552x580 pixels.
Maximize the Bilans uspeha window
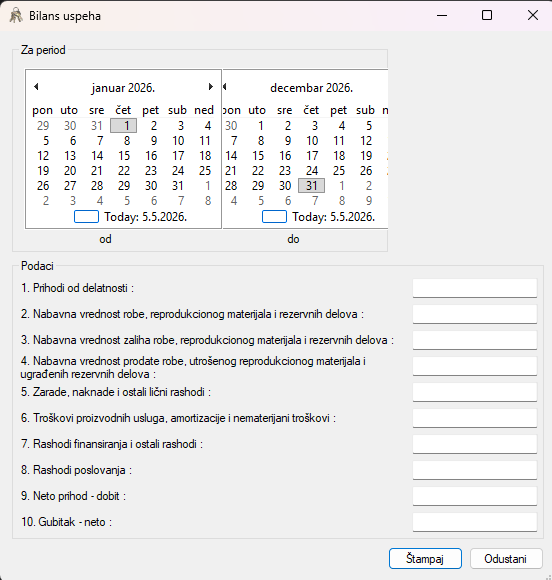coord(487,15)
